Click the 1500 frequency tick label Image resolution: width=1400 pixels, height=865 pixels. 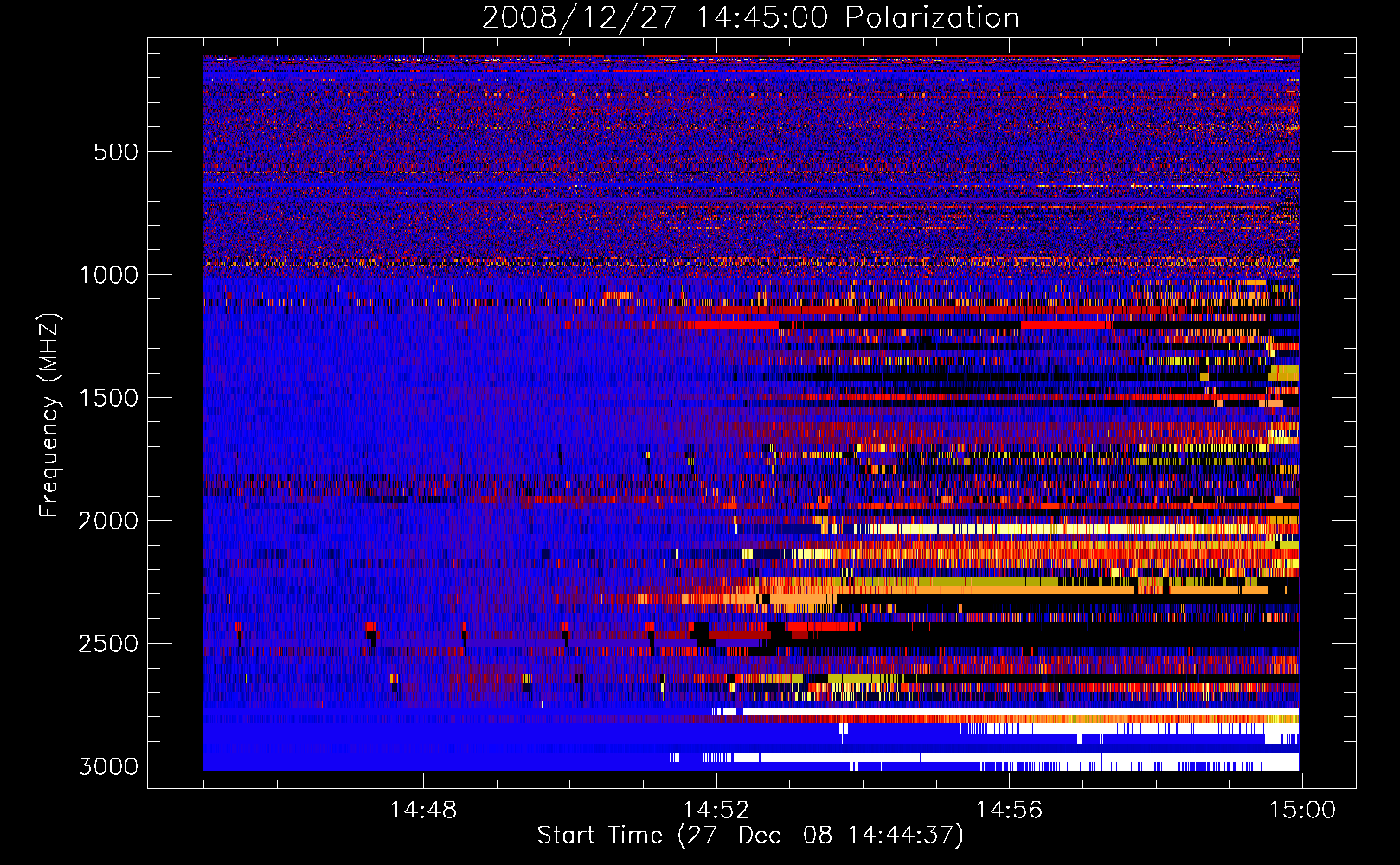point(108,398)
